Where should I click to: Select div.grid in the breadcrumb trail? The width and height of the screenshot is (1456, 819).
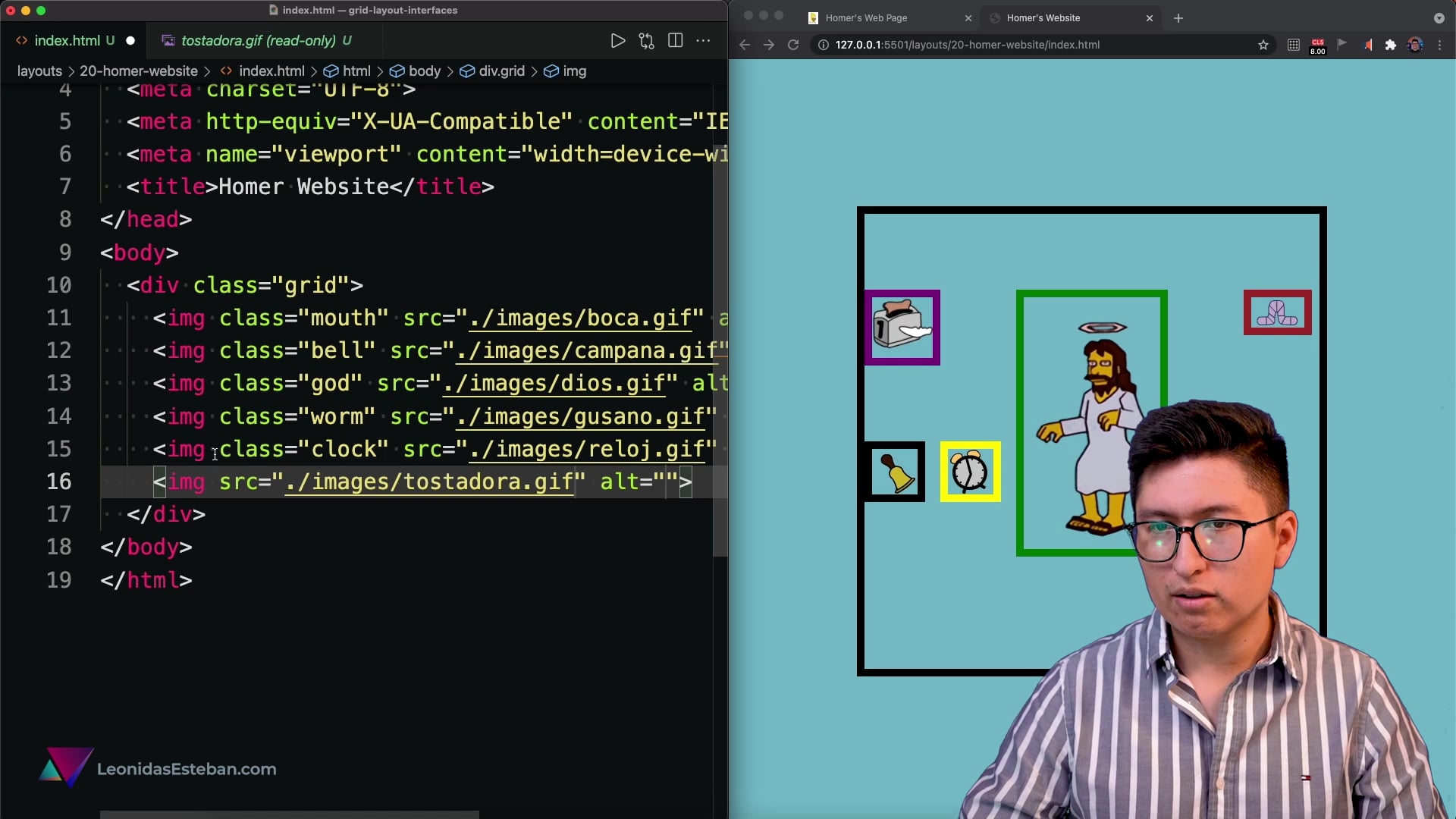[500, 71]
